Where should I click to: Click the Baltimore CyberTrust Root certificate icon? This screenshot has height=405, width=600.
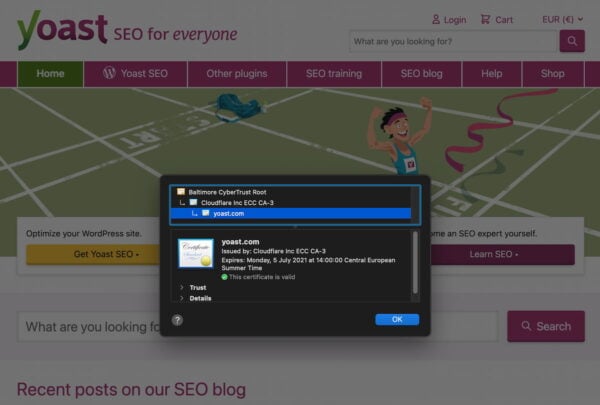point(181,191)
